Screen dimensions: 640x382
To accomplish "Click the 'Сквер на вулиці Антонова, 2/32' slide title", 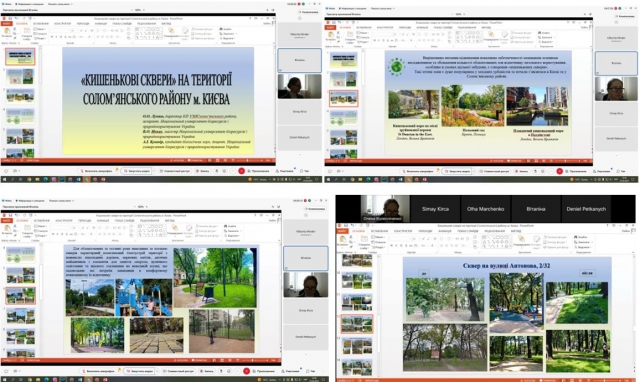I will 506,266.
